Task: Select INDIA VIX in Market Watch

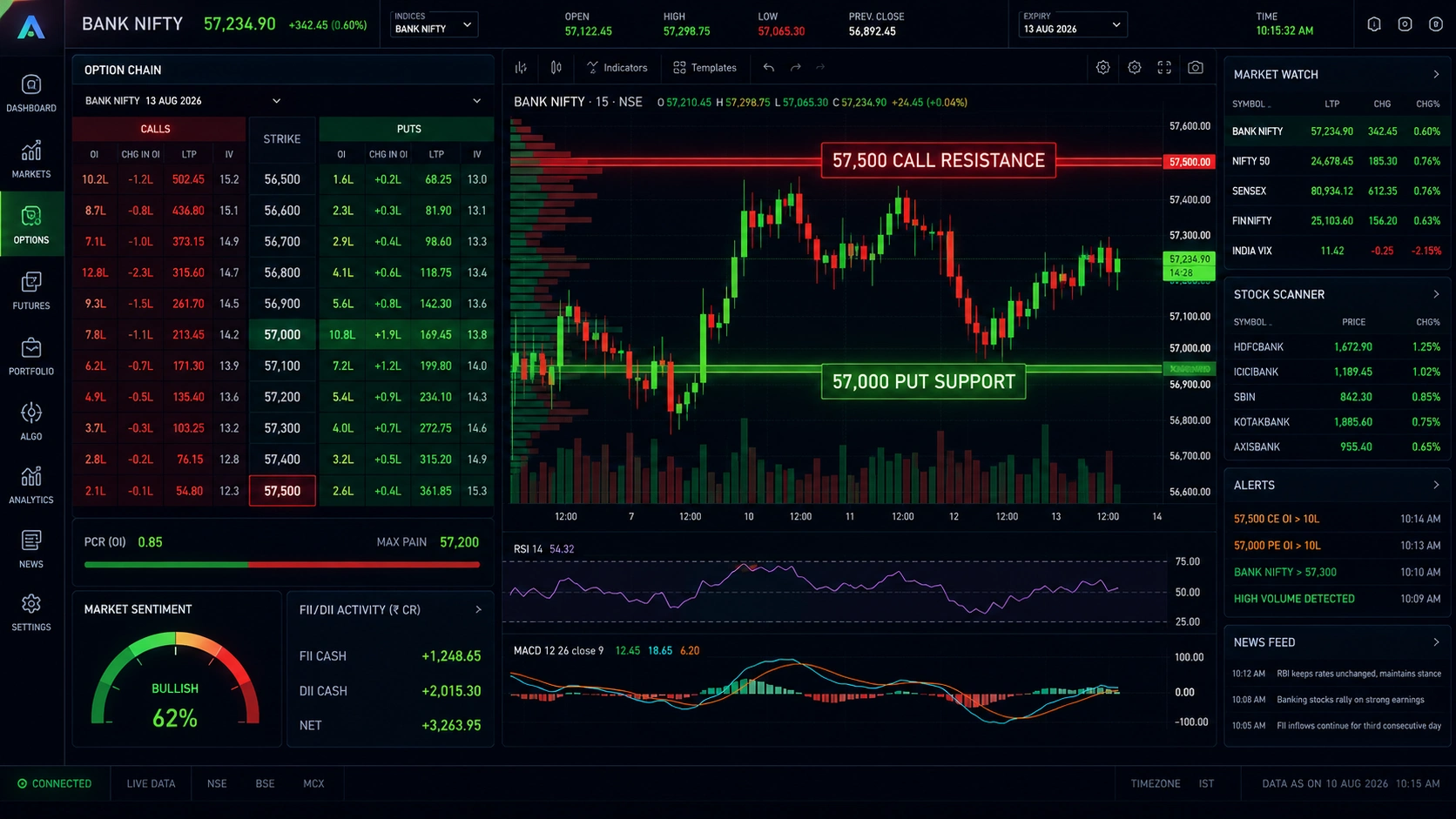Action: 1337,251
